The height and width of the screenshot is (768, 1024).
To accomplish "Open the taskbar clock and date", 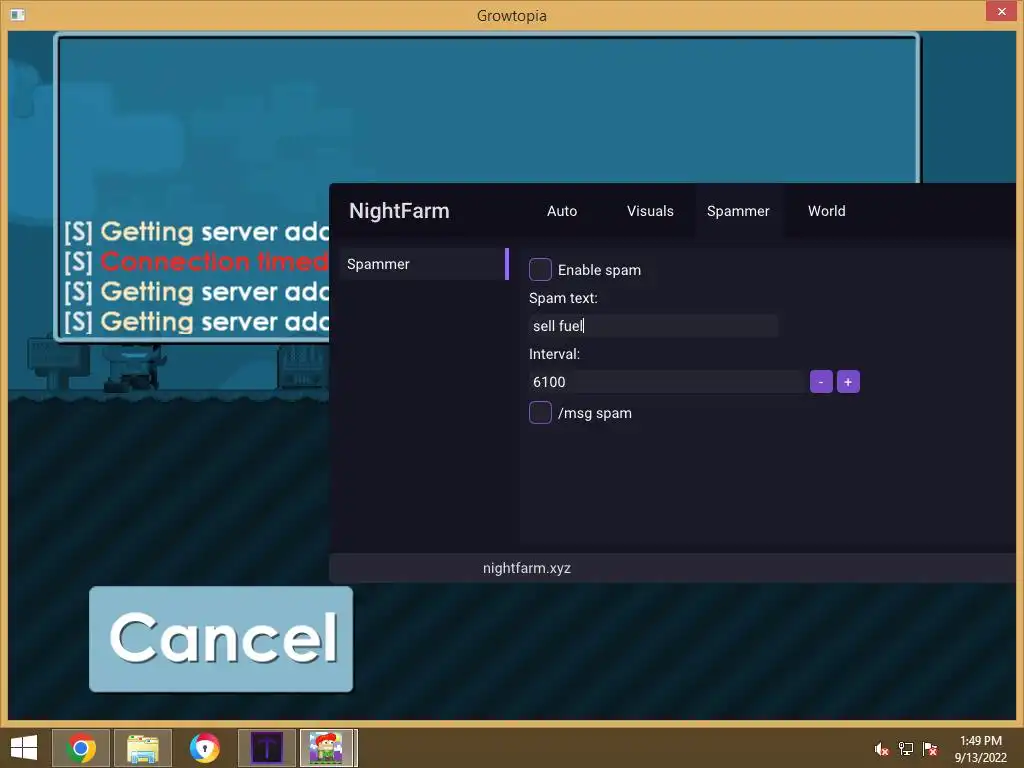I will coord(980,749).
